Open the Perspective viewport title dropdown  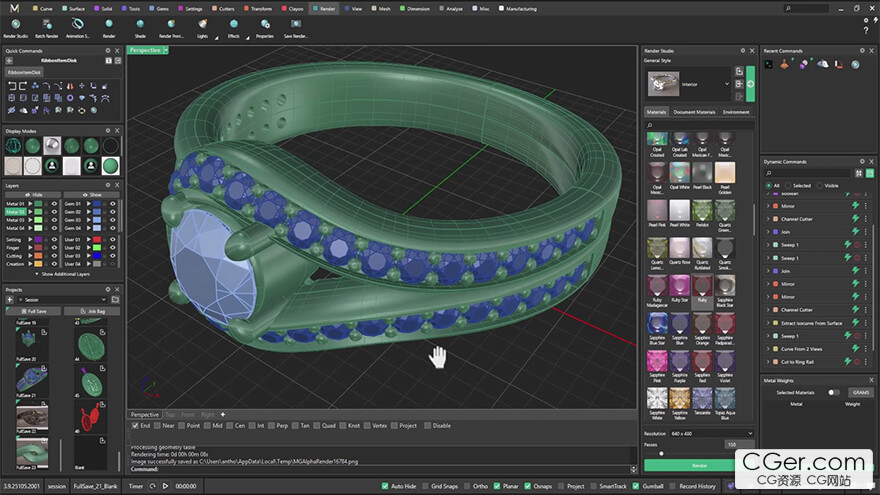[x=166, y=50]
